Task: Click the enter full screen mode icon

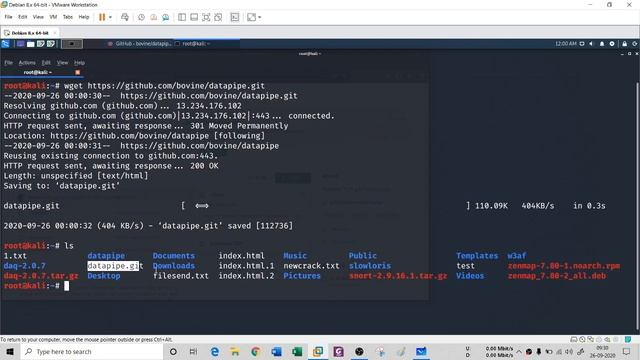Action: pos(206,17)
